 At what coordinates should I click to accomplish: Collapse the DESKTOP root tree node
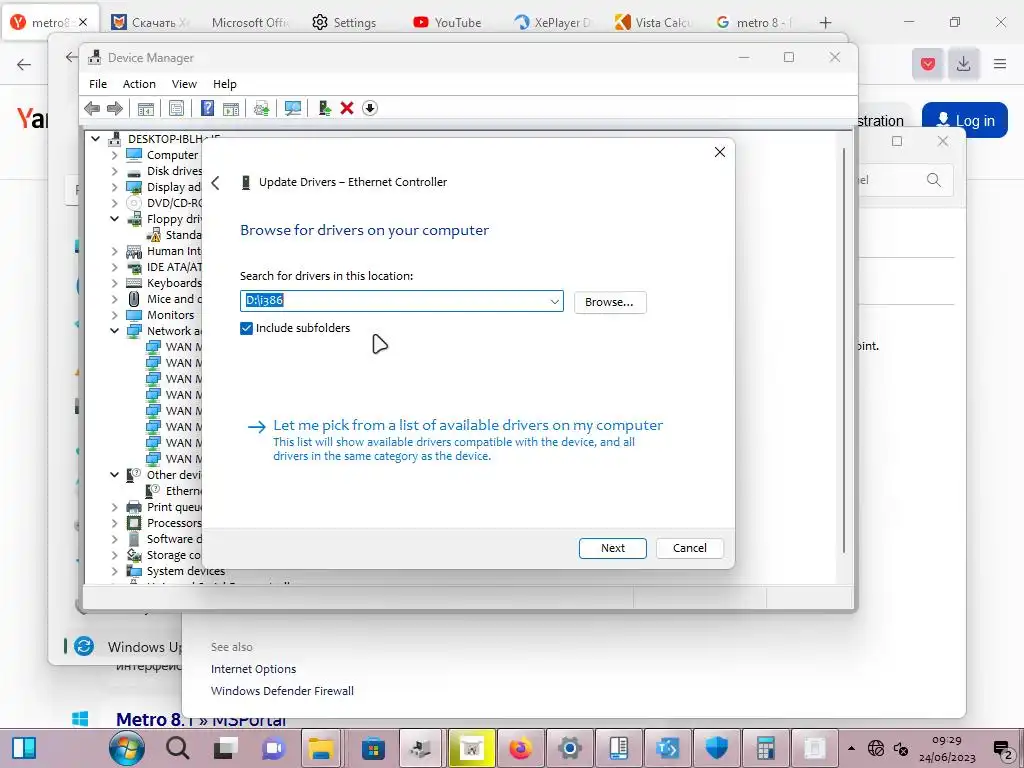point(95,139)
